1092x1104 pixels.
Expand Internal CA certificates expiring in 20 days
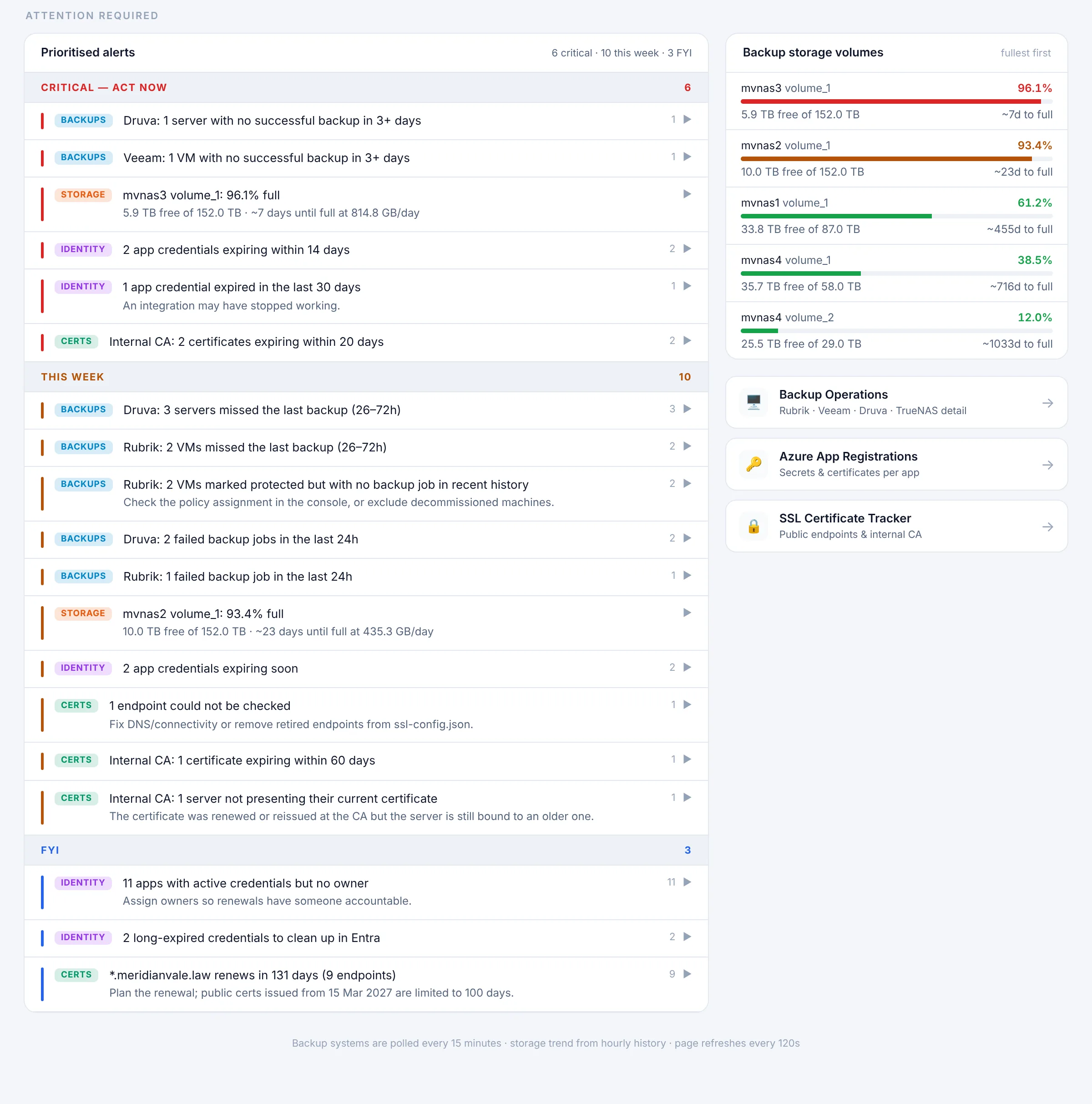tap(687, 340)
